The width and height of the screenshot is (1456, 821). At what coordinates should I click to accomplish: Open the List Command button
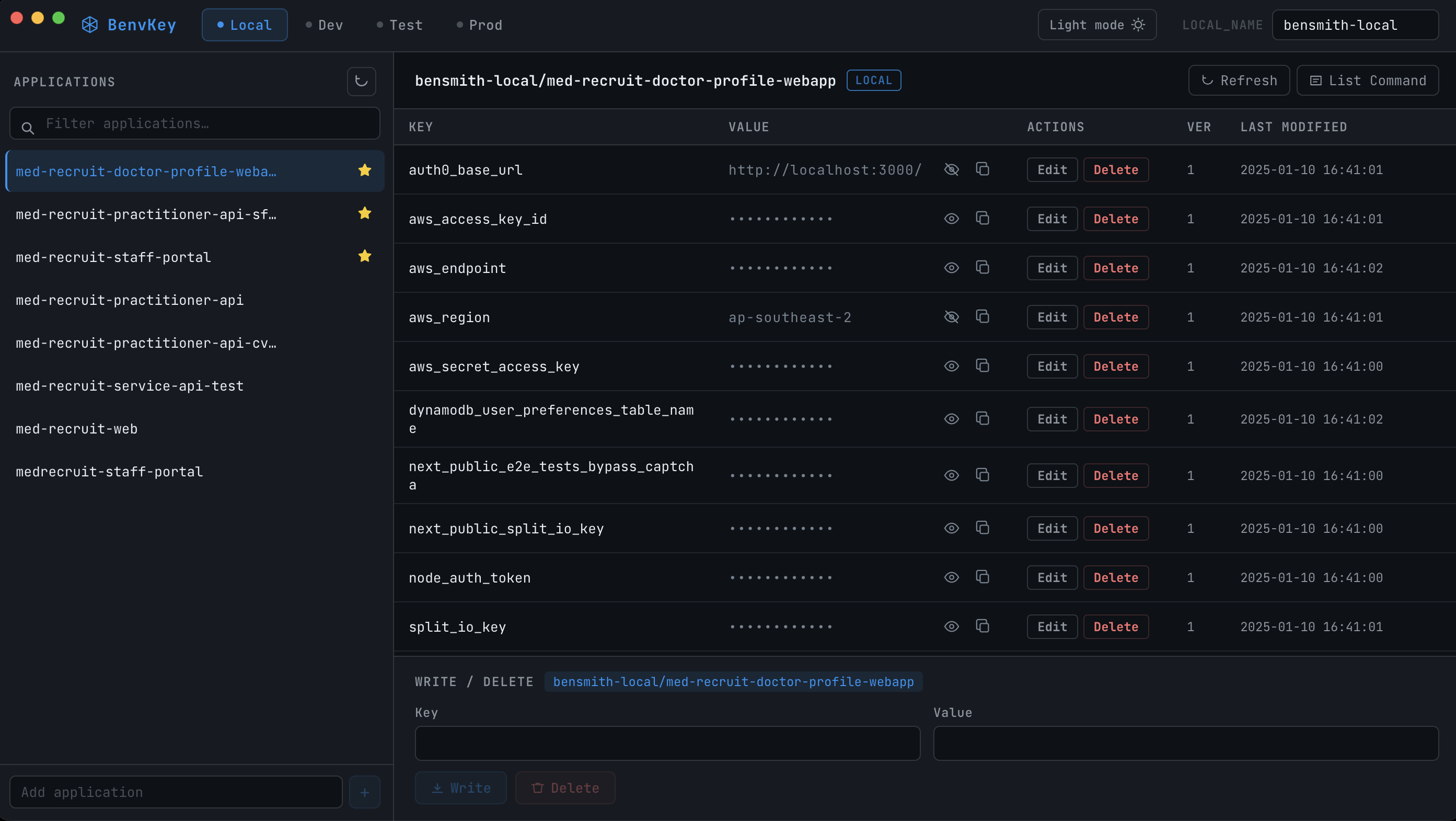point(1367,81)
